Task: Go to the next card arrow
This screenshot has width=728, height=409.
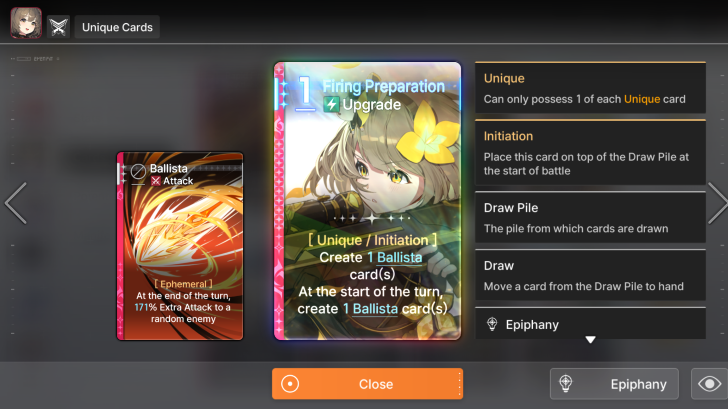Action: (717, 203)
